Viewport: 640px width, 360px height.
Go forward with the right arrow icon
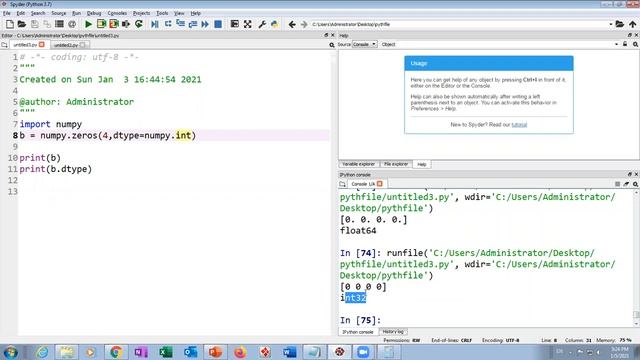pos(304,24)
